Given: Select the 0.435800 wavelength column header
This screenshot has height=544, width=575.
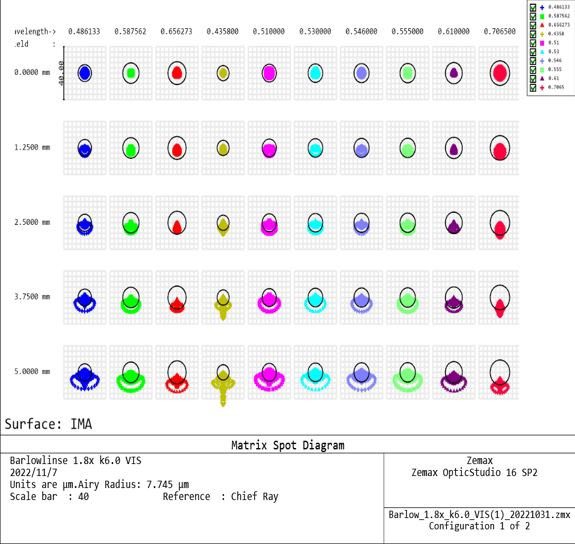Looking at the screenshot, I should click(223, 32).
